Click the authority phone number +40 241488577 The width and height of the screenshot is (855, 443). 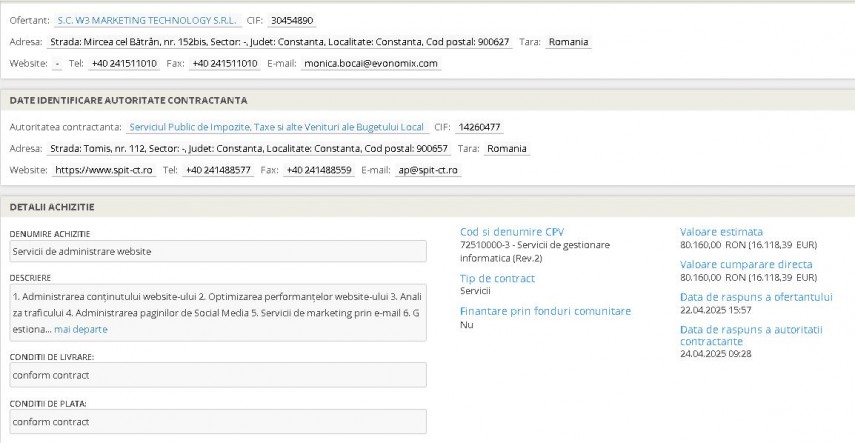click(x=218, y=170)
